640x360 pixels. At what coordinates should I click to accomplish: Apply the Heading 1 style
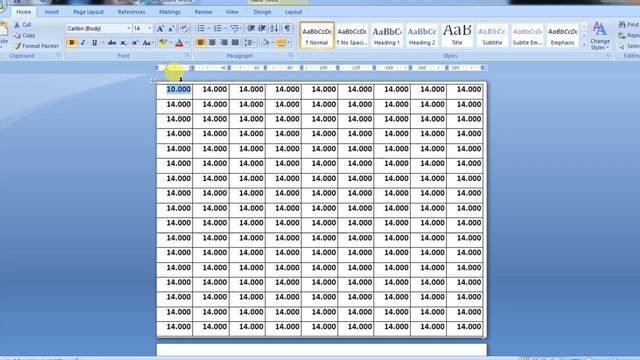(387, 36)
